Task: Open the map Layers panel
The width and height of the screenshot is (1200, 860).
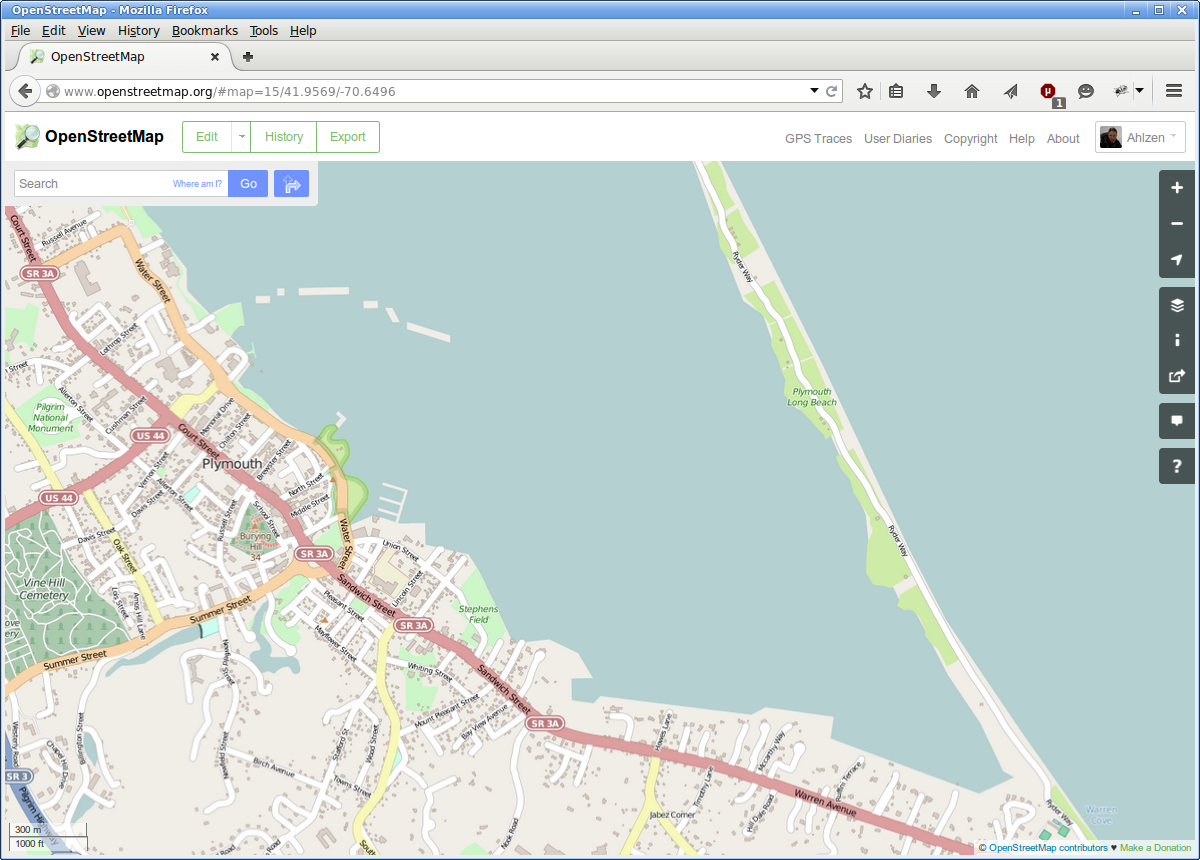Action: 1177,306
